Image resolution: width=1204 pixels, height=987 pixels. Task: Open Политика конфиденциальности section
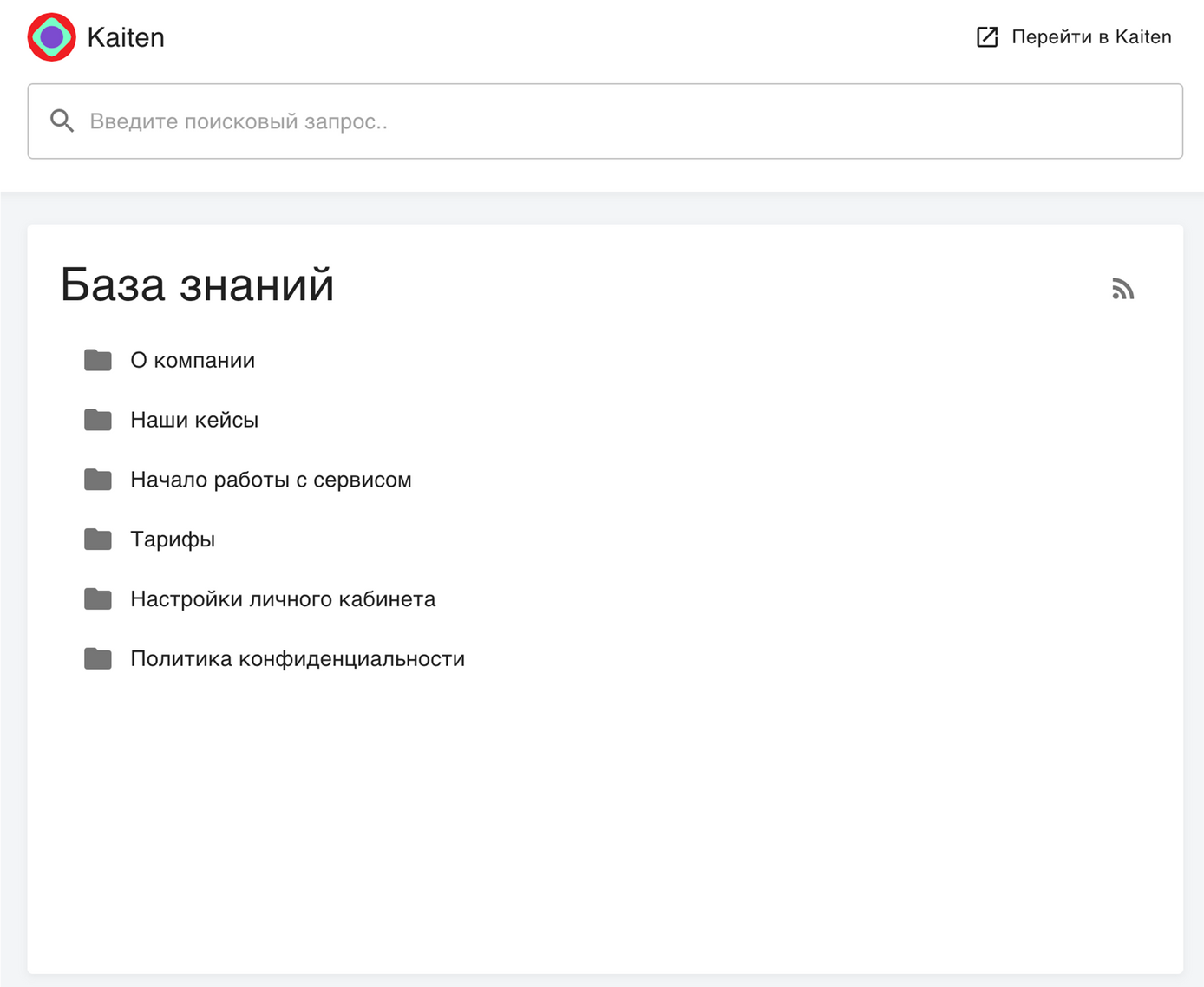click(x=298, y=659)
